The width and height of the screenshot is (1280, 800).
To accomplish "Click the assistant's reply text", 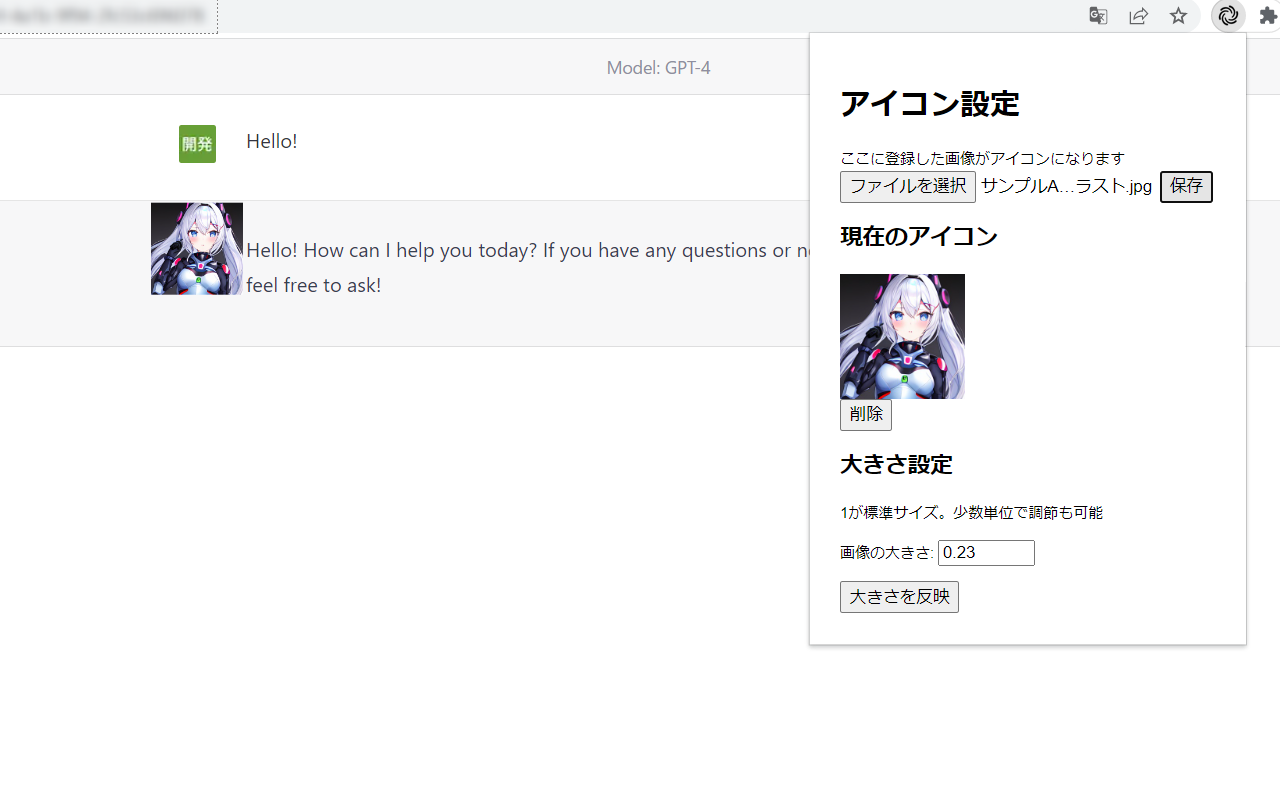I will (528, 267).
